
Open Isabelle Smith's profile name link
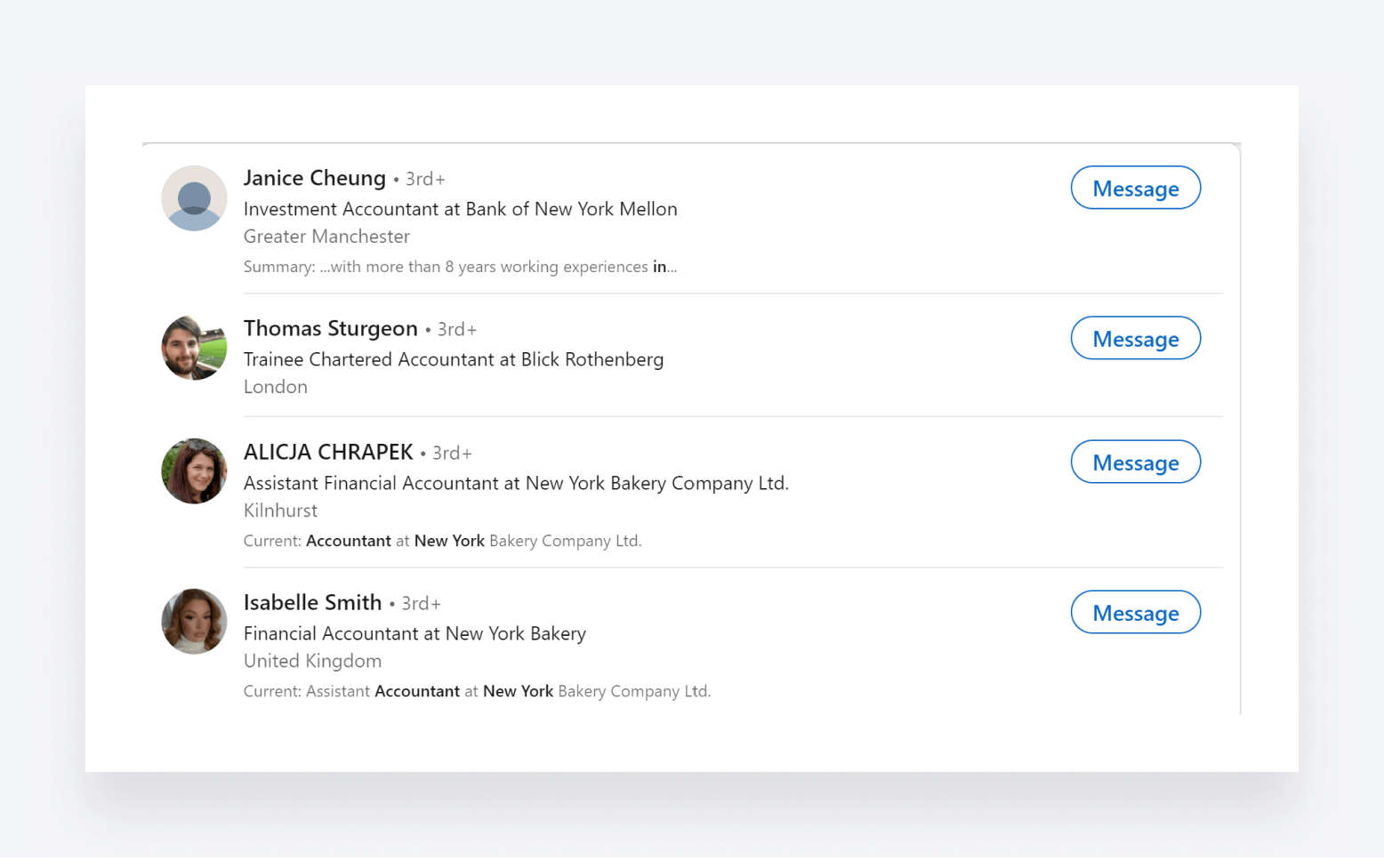pos(313,602)
